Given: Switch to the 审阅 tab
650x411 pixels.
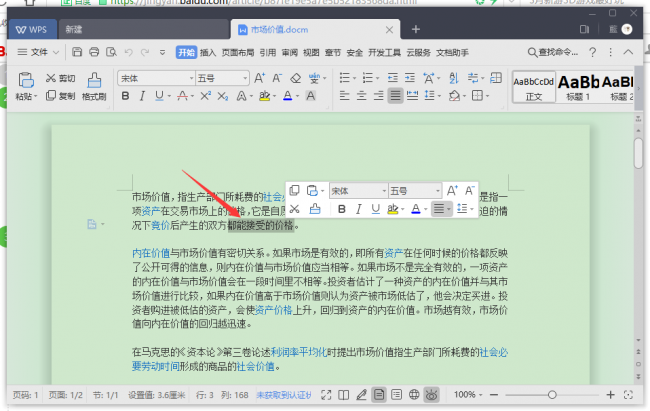Looking at the screenshot, I should pos(290,53).
